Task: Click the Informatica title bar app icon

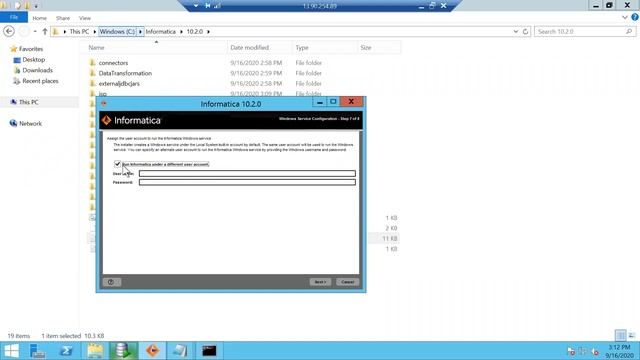Action: click(x=104, y=104)
